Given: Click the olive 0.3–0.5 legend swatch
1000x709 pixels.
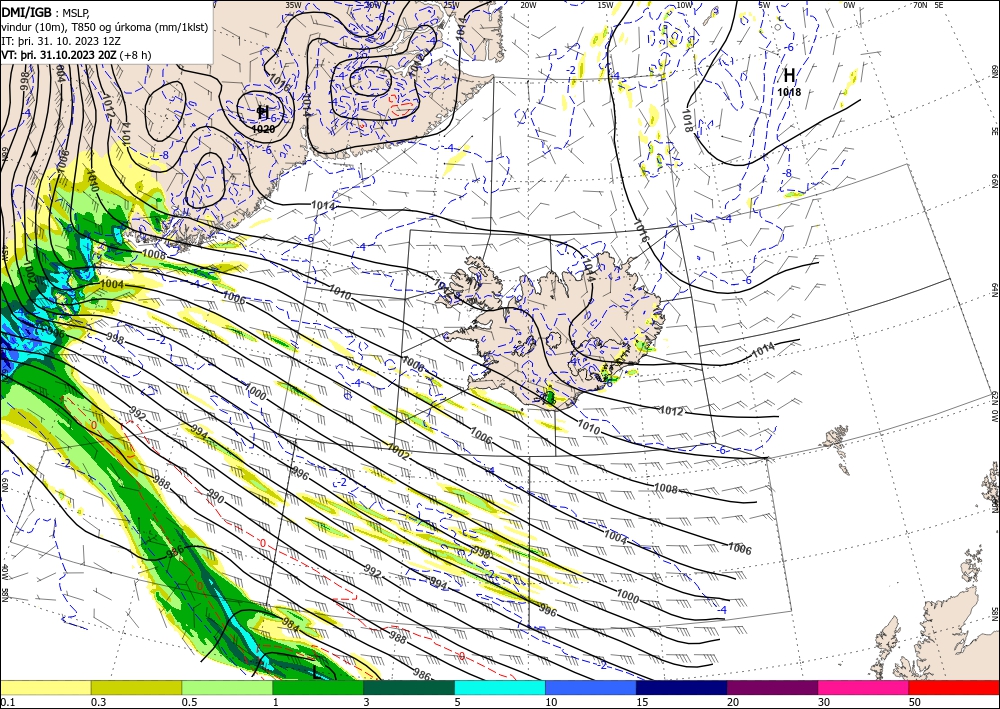Looking at the screenshot, I should (x=136, y=687).
